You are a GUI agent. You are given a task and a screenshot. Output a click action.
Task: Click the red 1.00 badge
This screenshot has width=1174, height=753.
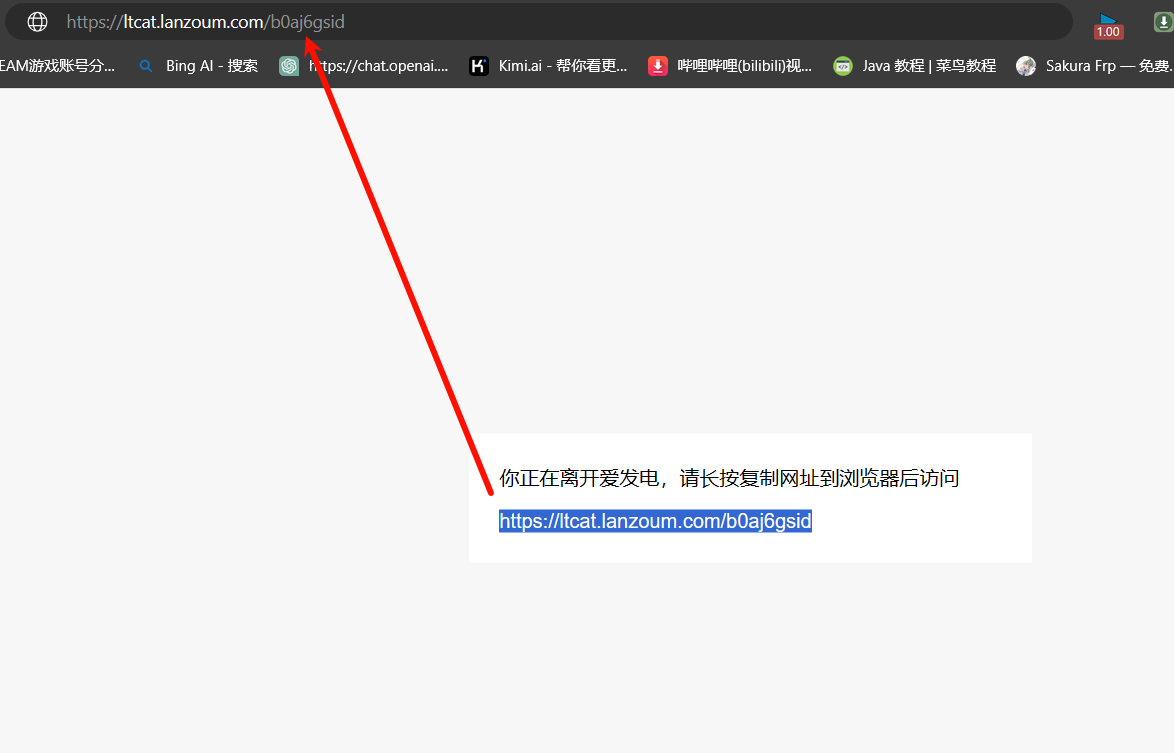tap(1107, 30)
